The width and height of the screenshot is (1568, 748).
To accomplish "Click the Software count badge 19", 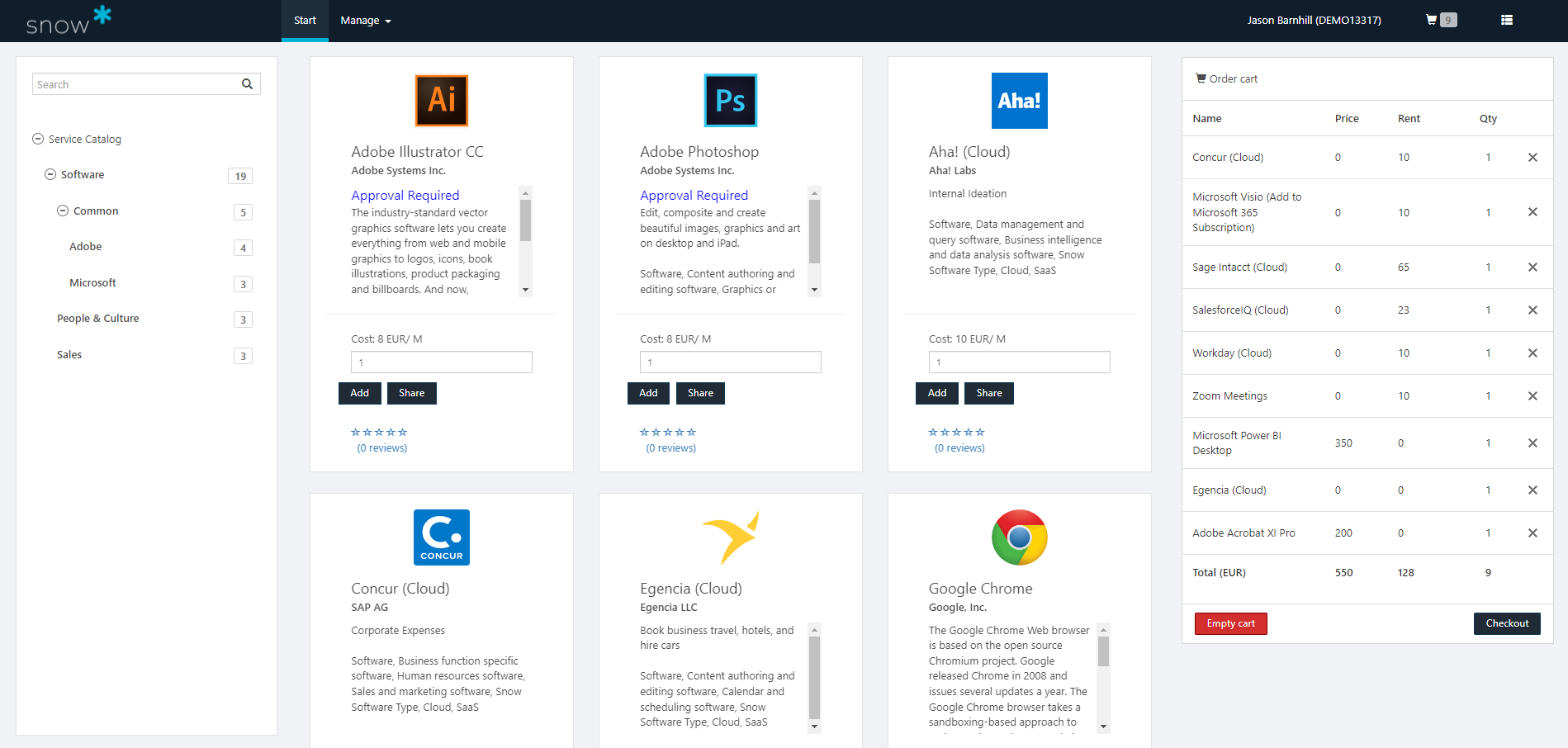I will click(240, 176).
